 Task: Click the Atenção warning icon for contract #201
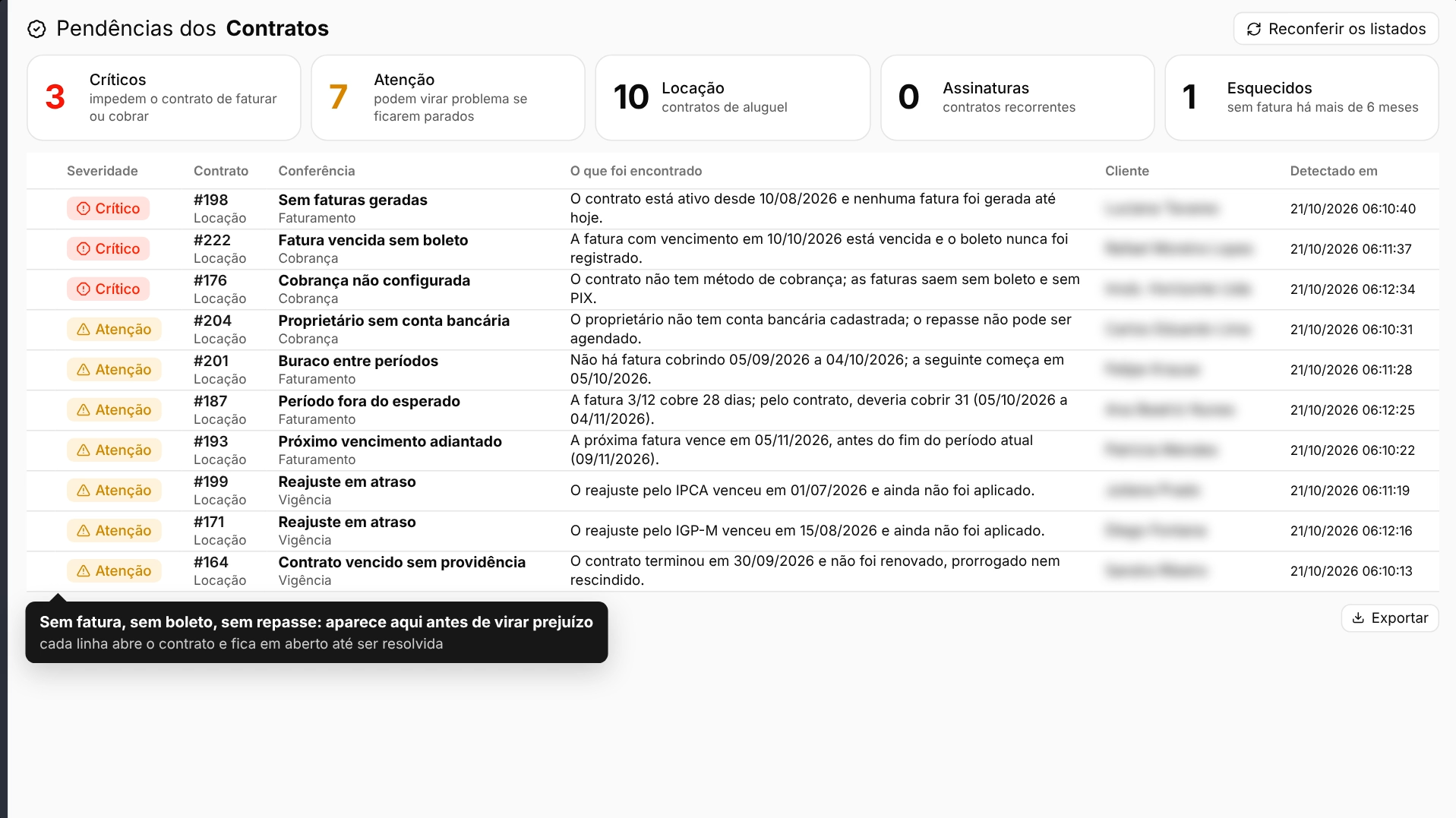[84, 370]
